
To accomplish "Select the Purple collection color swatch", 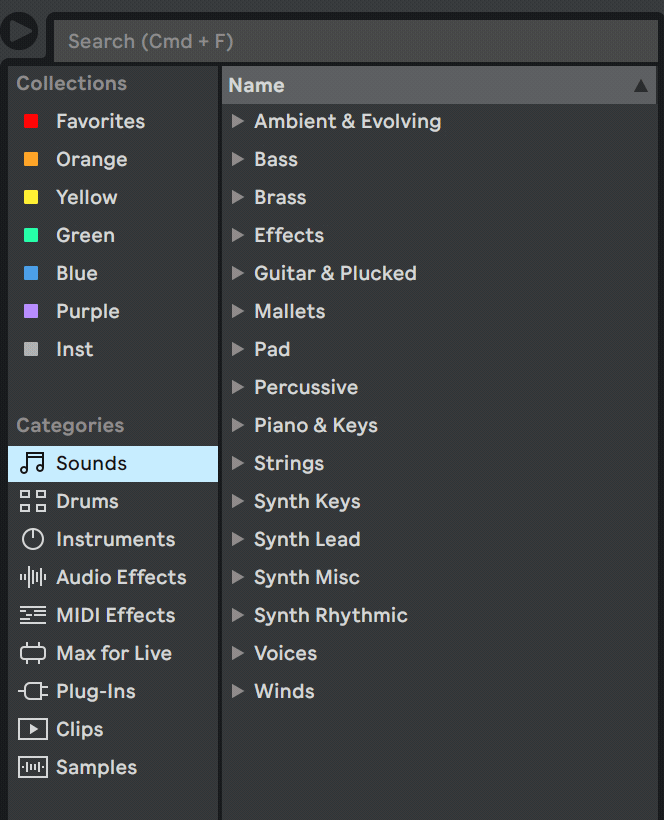I will [31, 311].
